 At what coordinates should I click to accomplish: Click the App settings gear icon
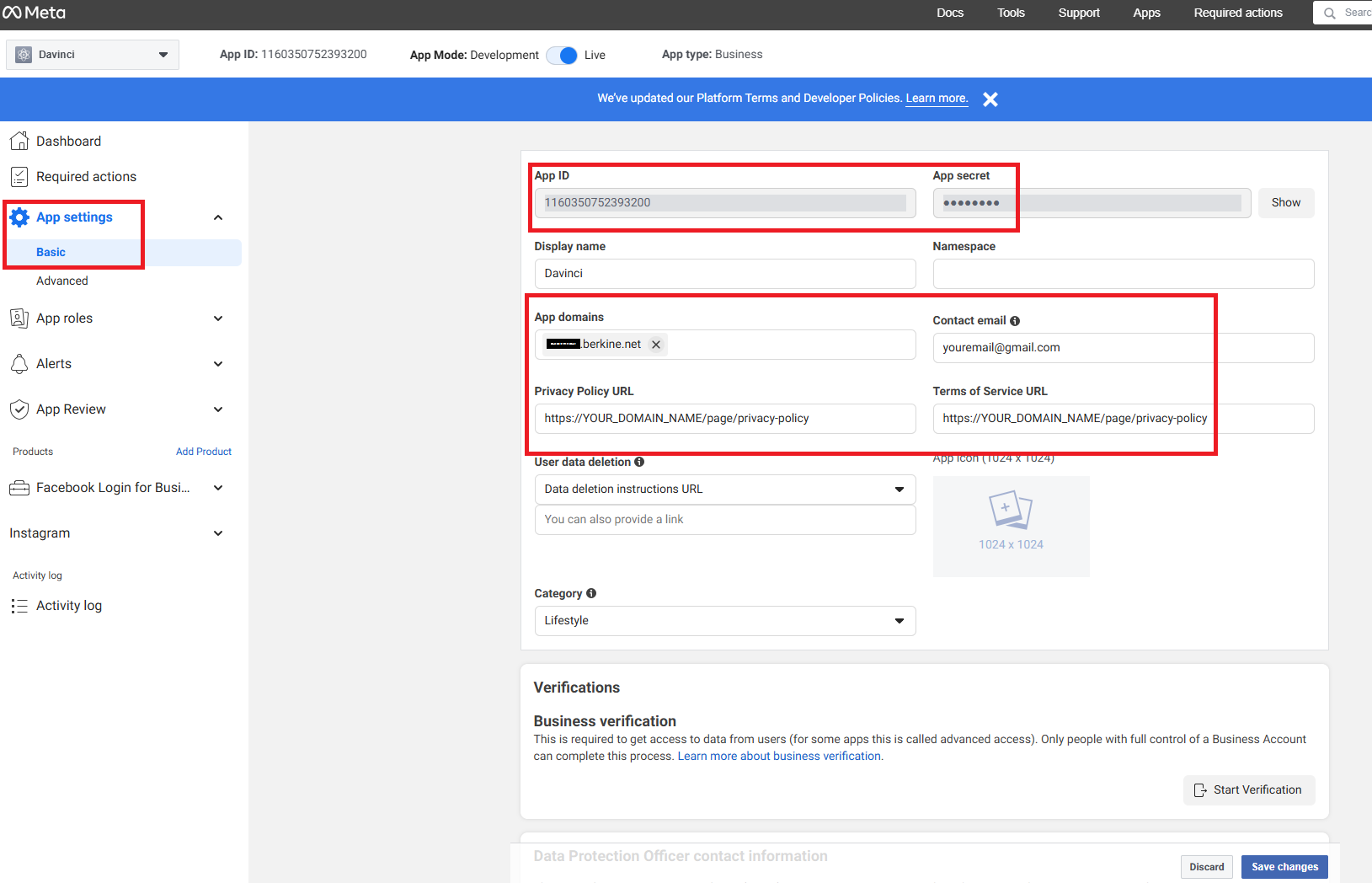coord(19,217)
